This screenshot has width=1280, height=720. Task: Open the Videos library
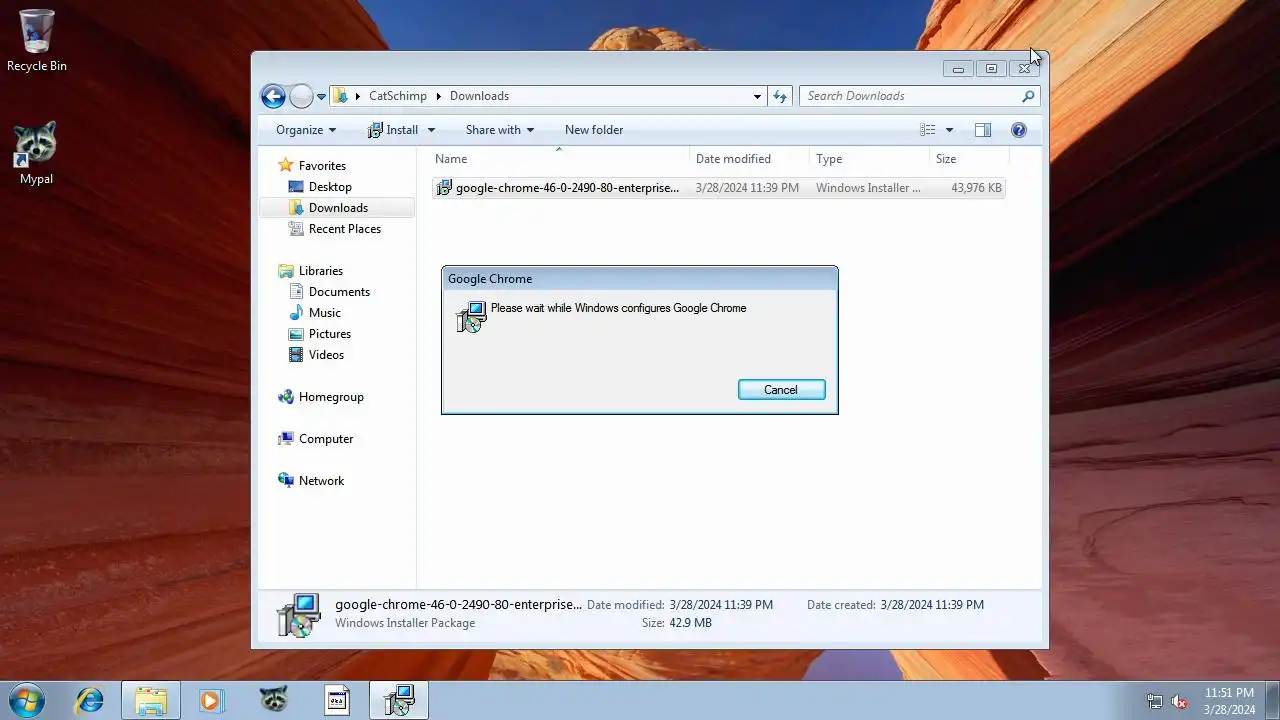326,355
